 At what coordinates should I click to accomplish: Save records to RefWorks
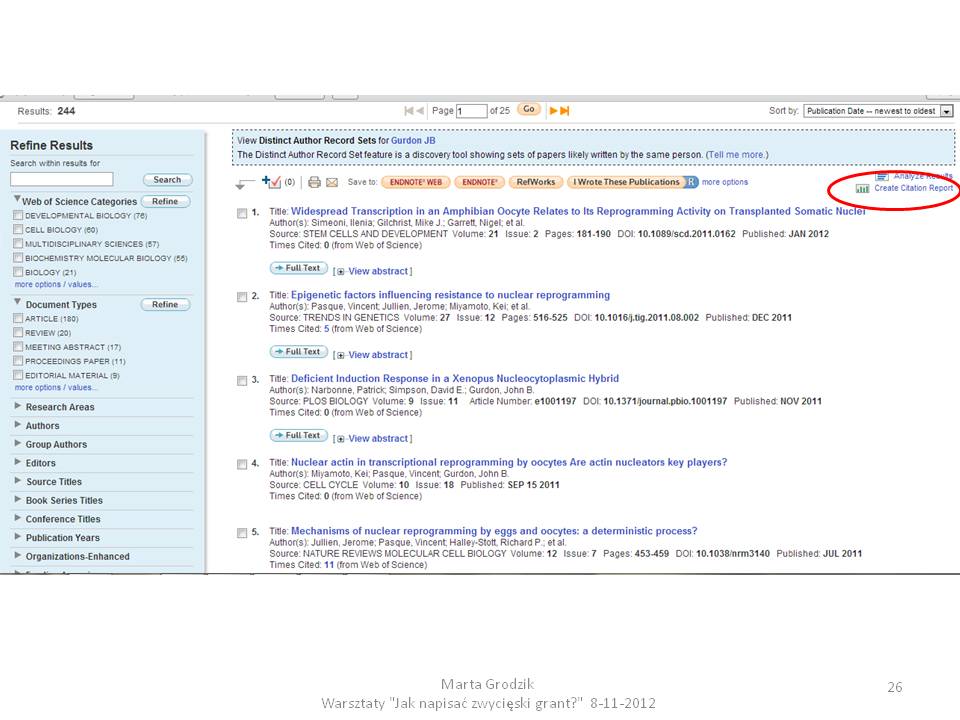[536, 182]
